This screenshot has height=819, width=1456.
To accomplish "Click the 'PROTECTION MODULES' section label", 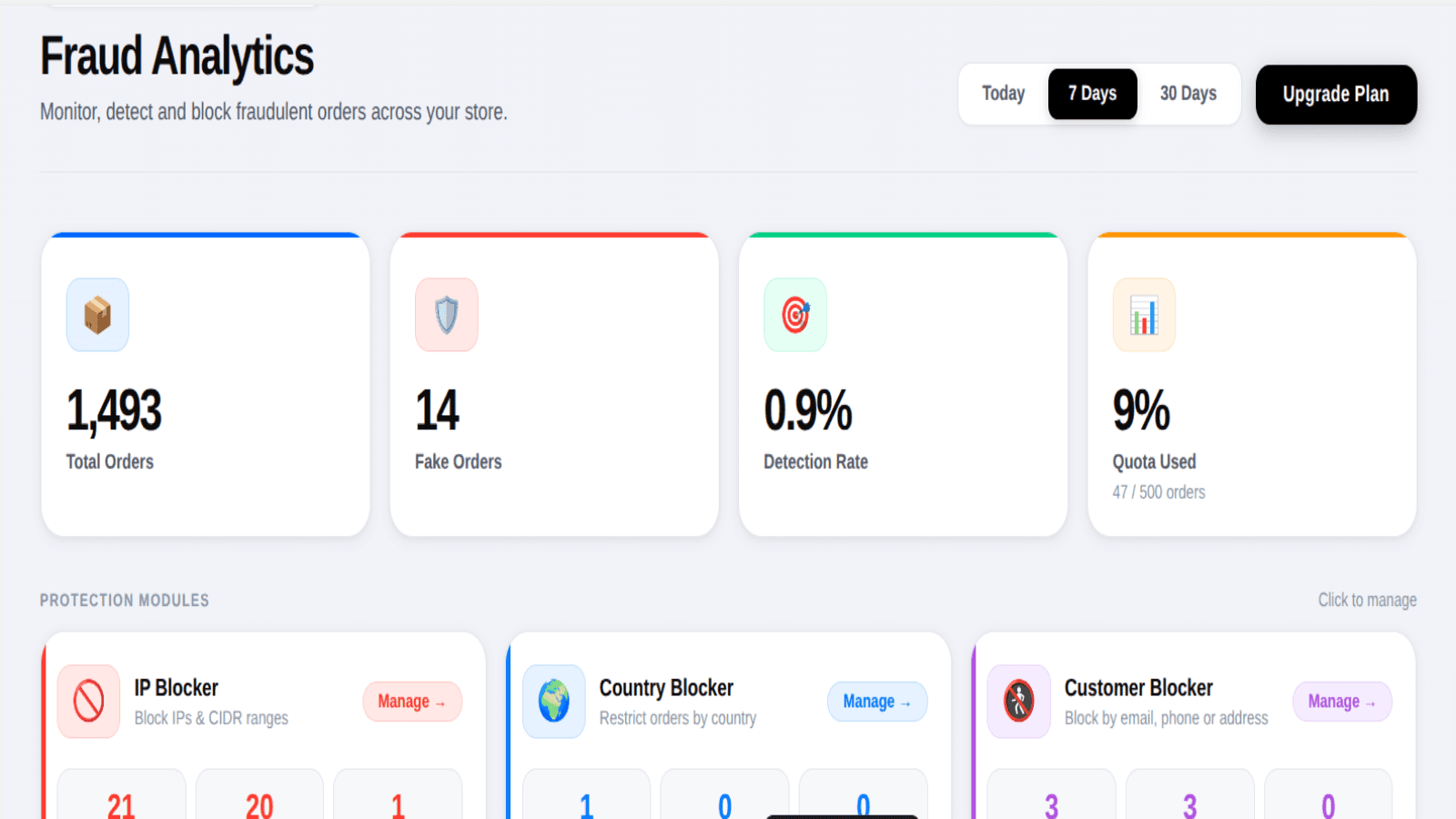I will [125, 601].
